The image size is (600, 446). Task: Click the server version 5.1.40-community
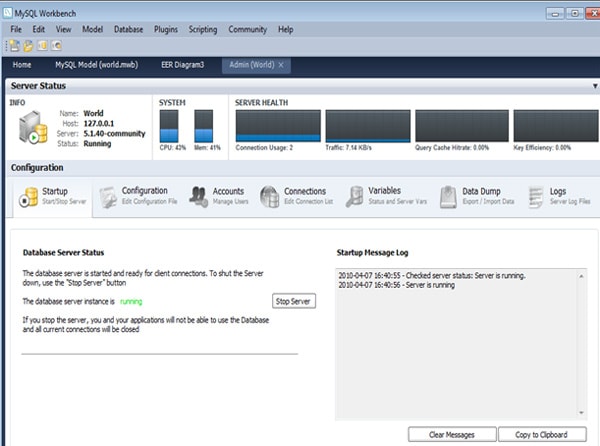pos(114,133)
